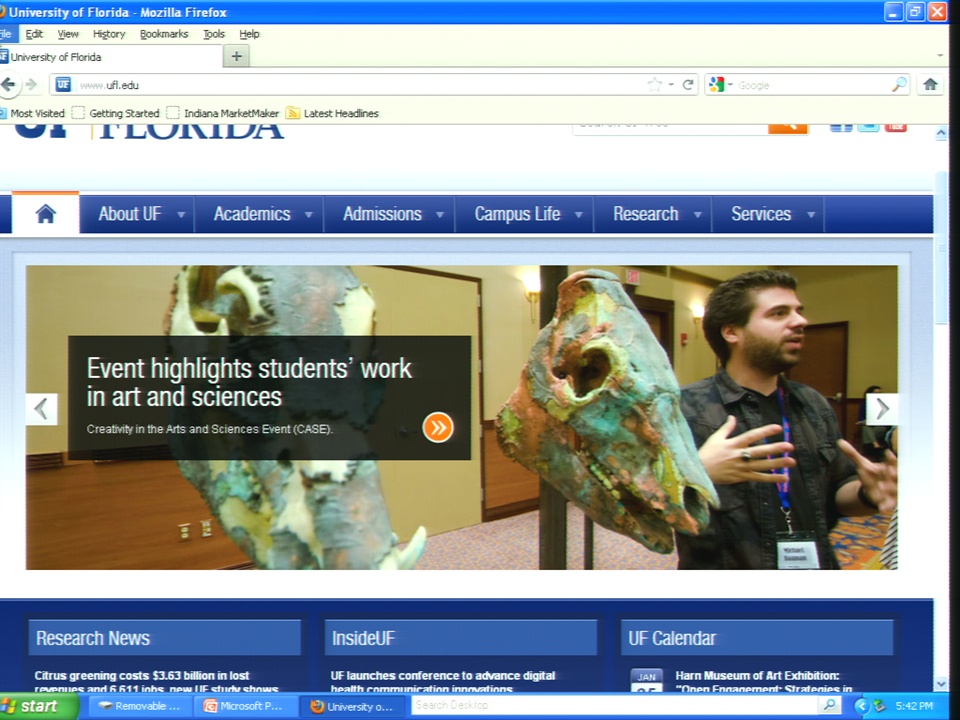Open the search engine selector dropdown arrow

(730, 84)
